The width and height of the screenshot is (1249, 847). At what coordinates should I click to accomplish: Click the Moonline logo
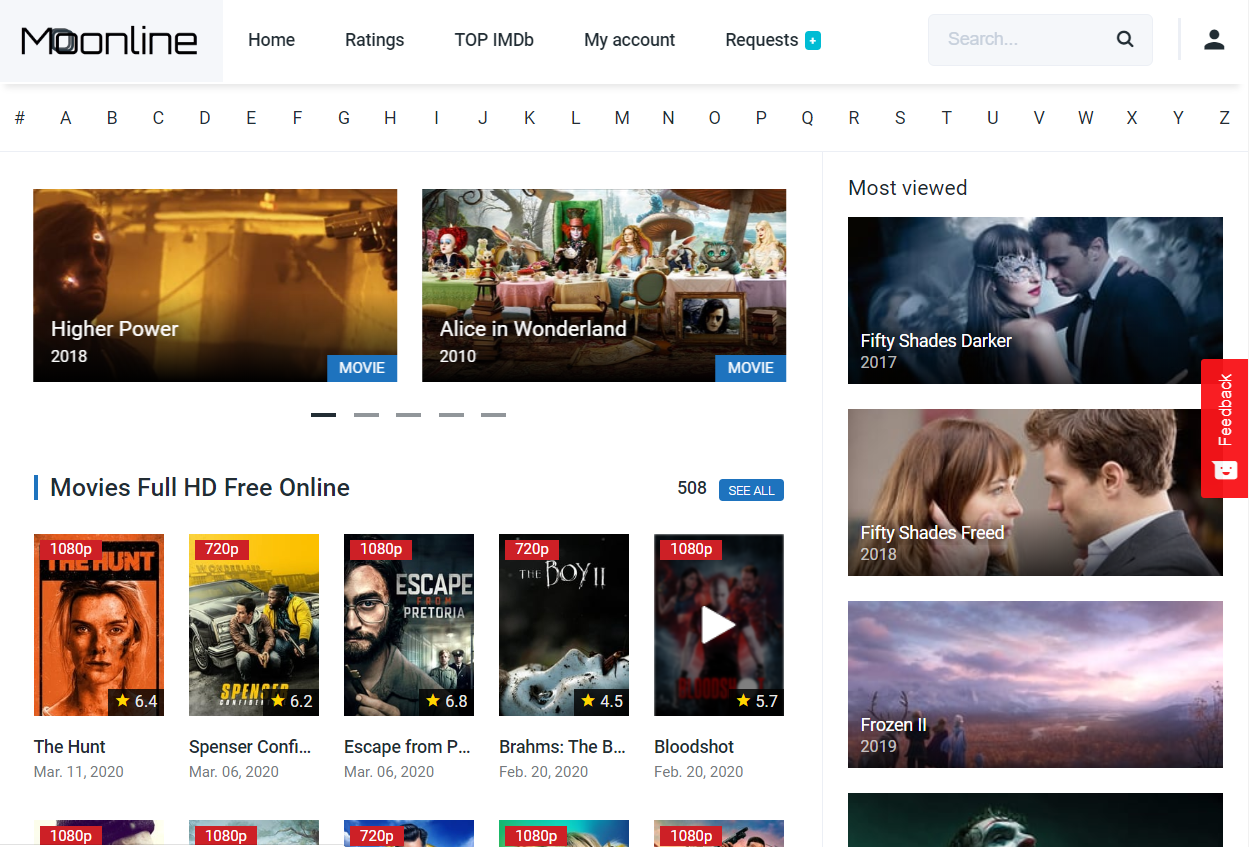(110, 41)
